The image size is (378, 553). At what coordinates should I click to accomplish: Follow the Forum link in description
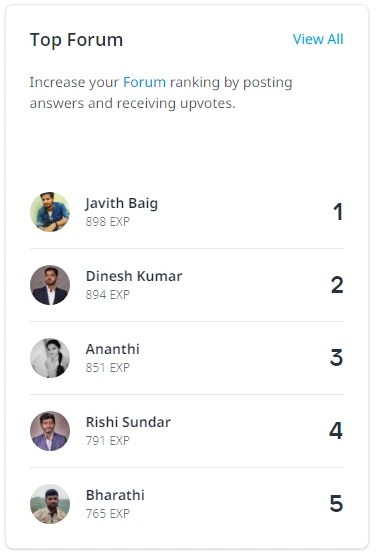144,82
